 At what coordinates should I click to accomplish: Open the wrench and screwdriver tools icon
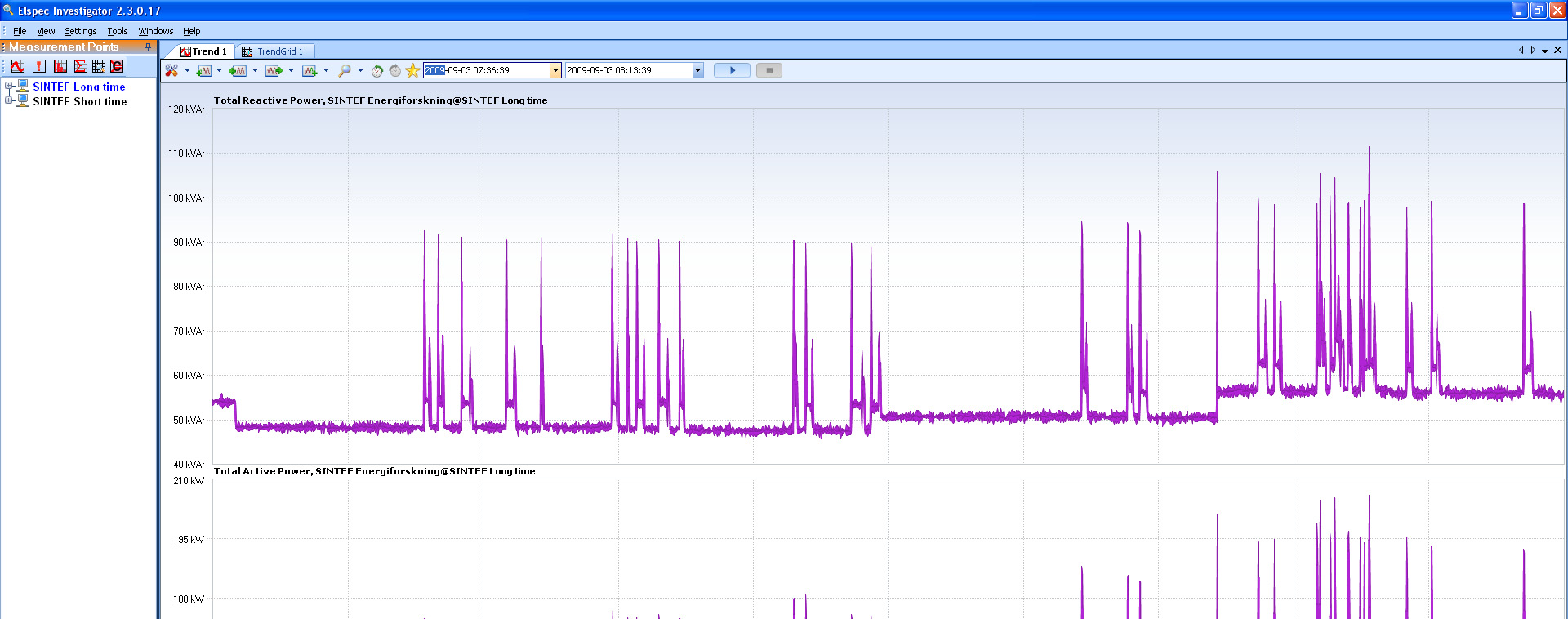pyautogui.click(x=171, y=70)
